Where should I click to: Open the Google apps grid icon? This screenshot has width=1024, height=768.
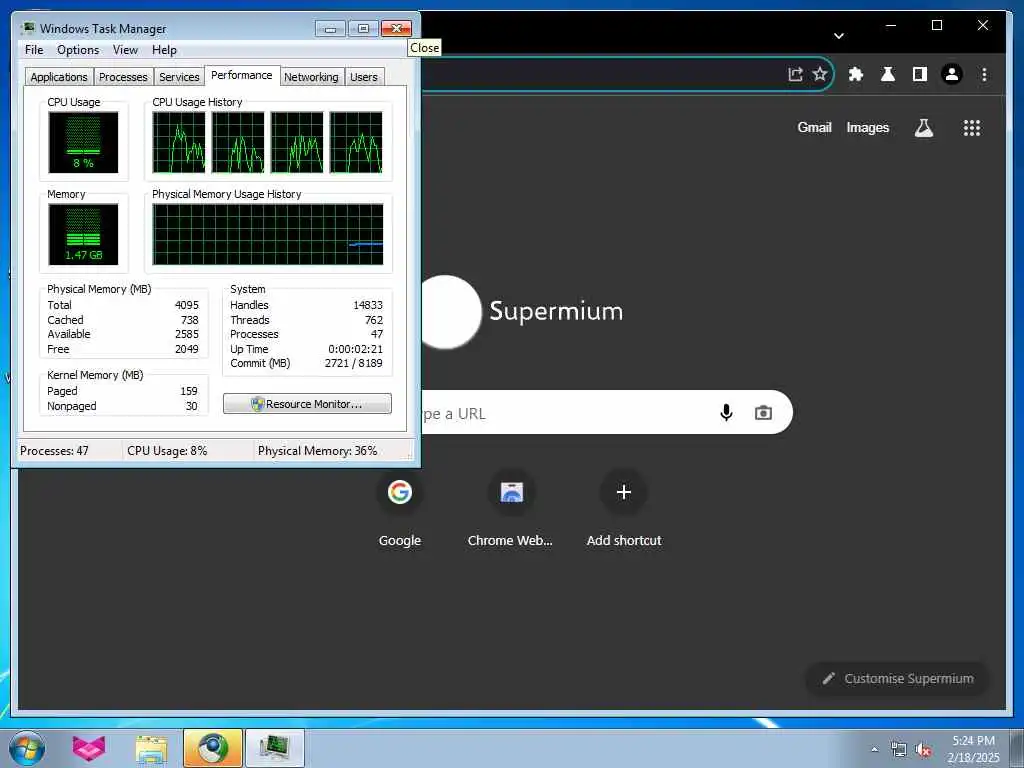pyautogui.click(x=972, y=128)
